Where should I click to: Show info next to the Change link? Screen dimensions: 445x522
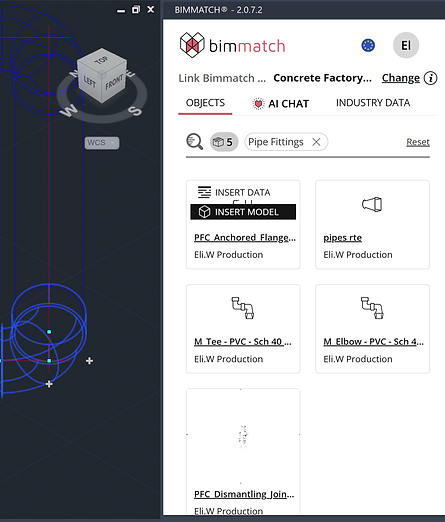(x=430, y=78)
